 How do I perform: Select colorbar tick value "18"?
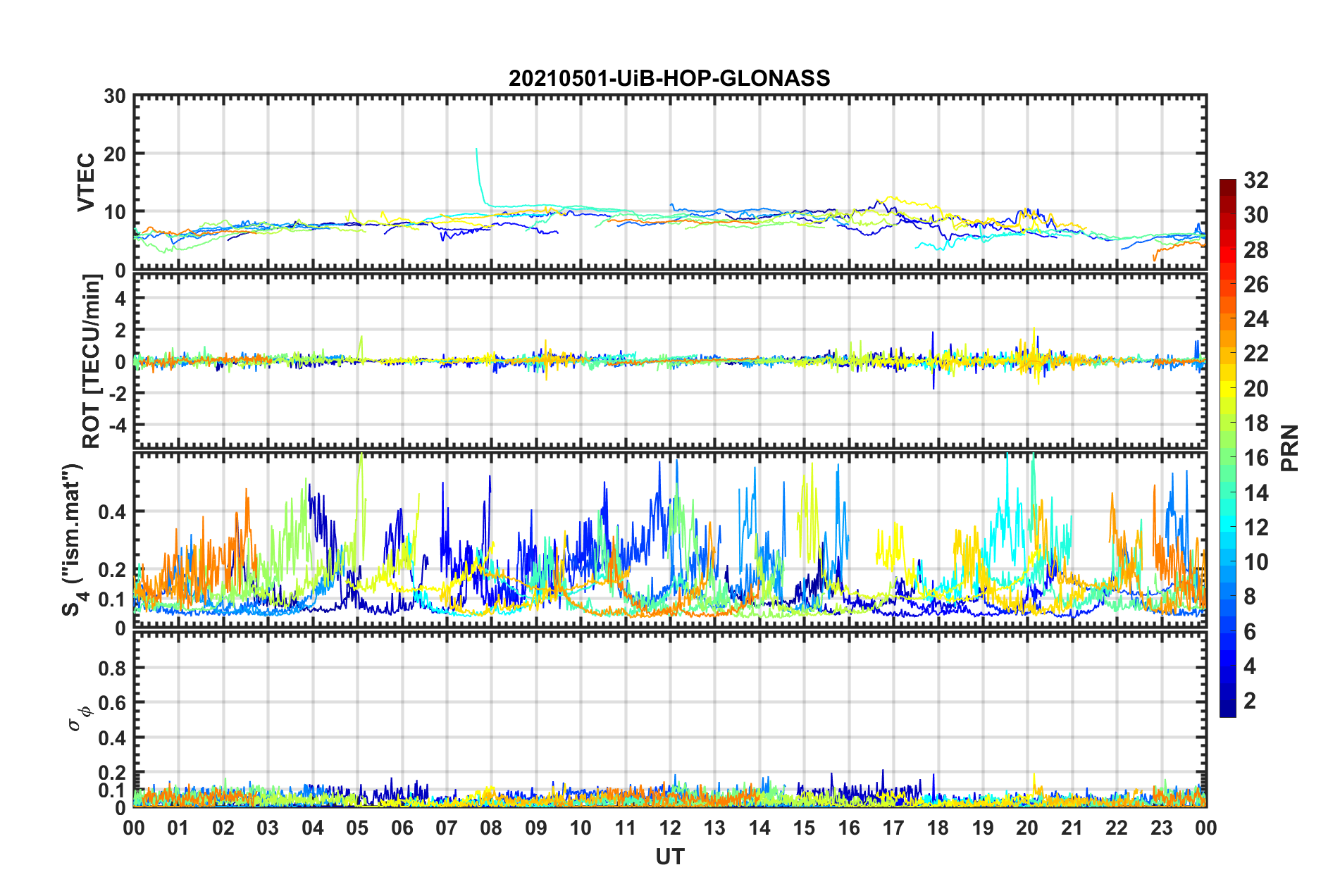tap(1255, 423)
